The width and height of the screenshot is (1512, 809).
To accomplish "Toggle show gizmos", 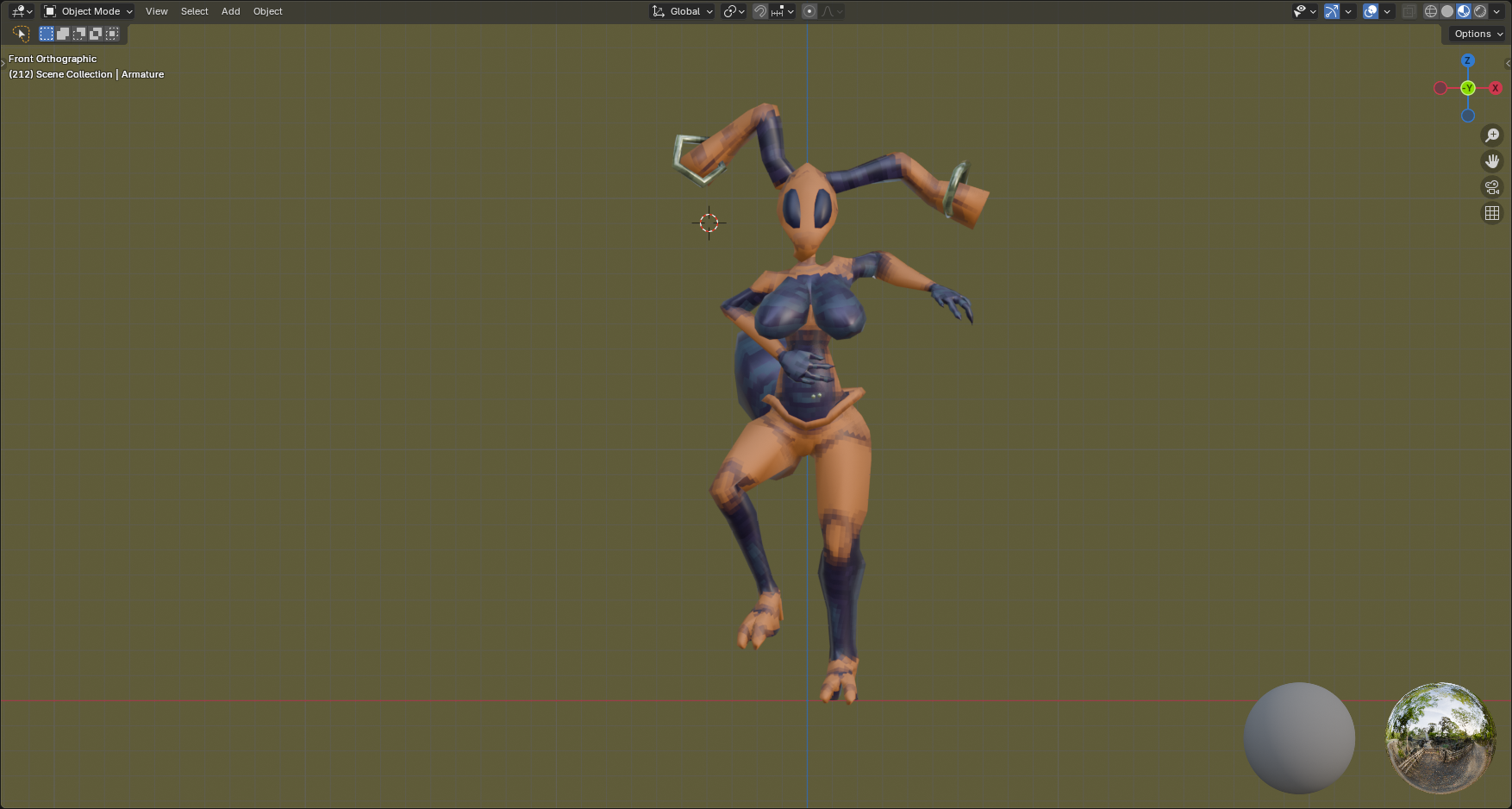I will [1332, 11].
